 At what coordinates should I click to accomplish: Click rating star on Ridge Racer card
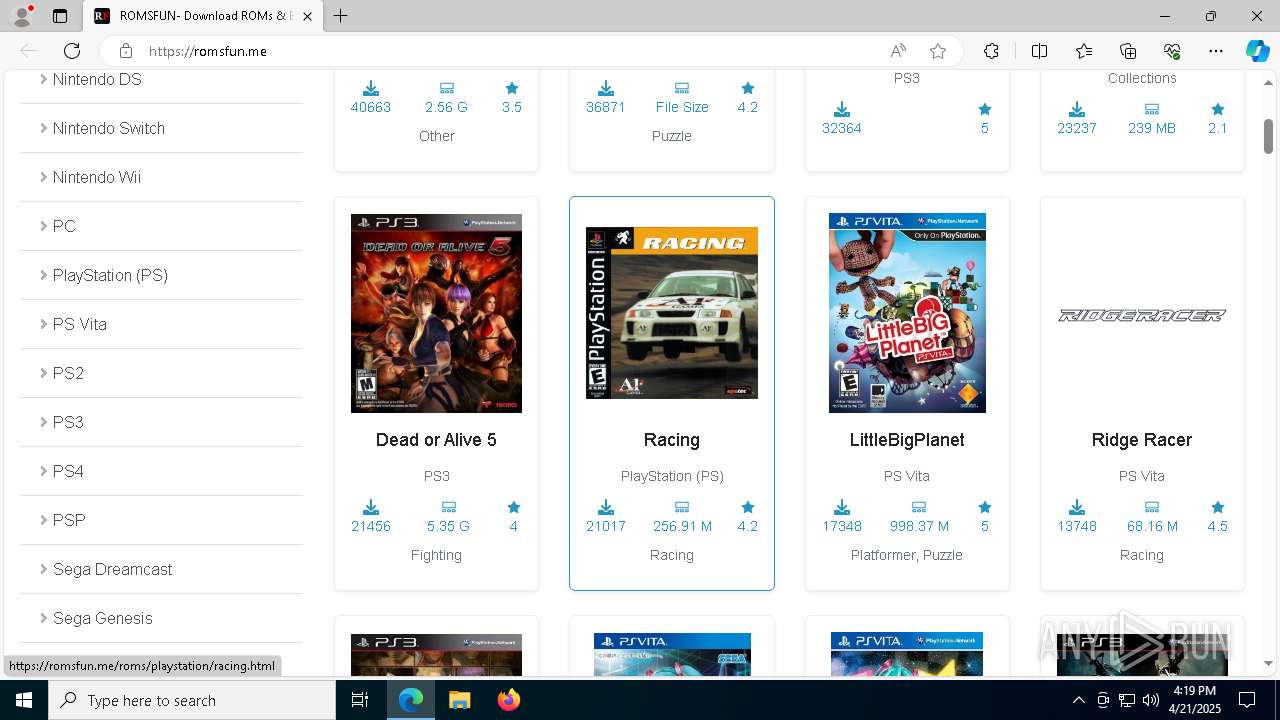click(x=1217, y=507)
